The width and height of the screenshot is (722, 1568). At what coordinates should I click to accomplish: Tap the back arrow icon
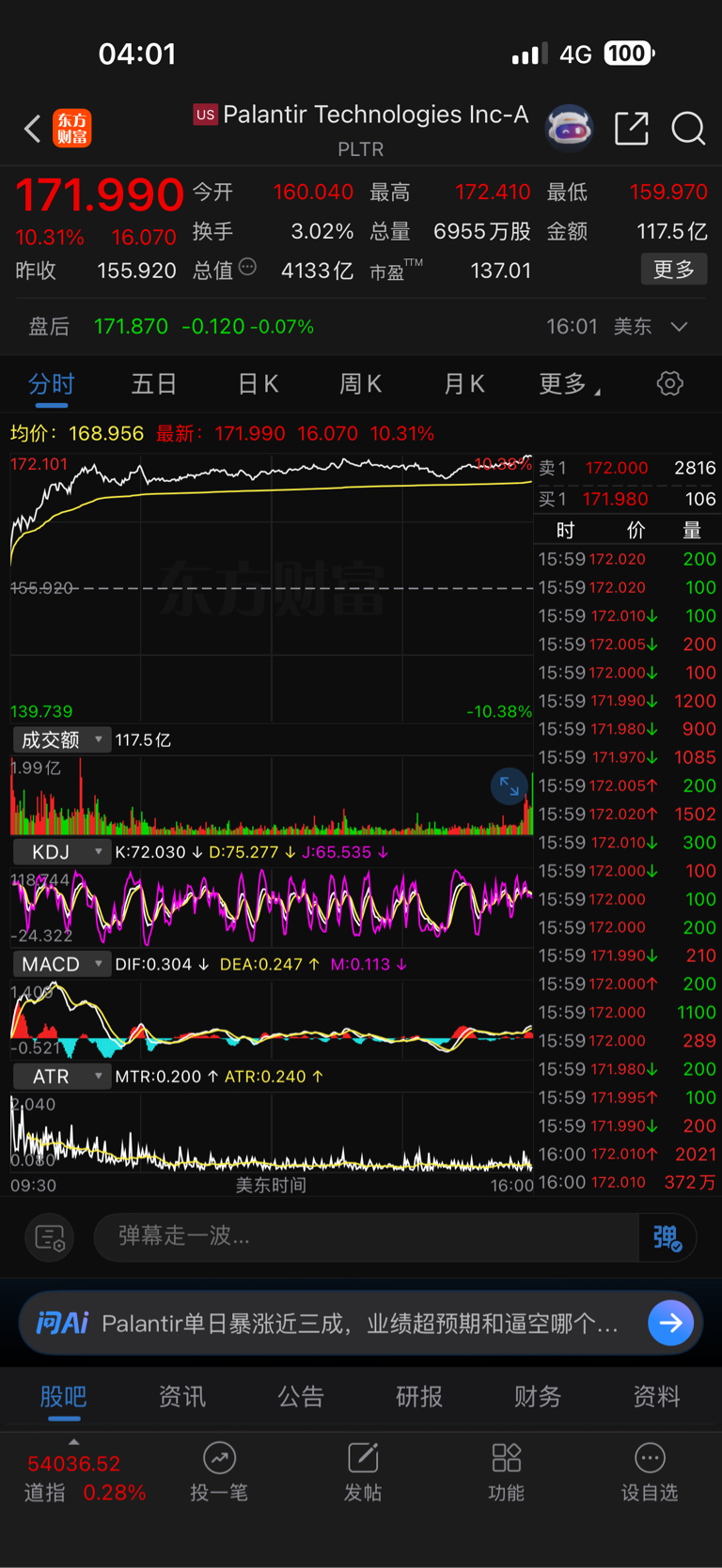32,129
